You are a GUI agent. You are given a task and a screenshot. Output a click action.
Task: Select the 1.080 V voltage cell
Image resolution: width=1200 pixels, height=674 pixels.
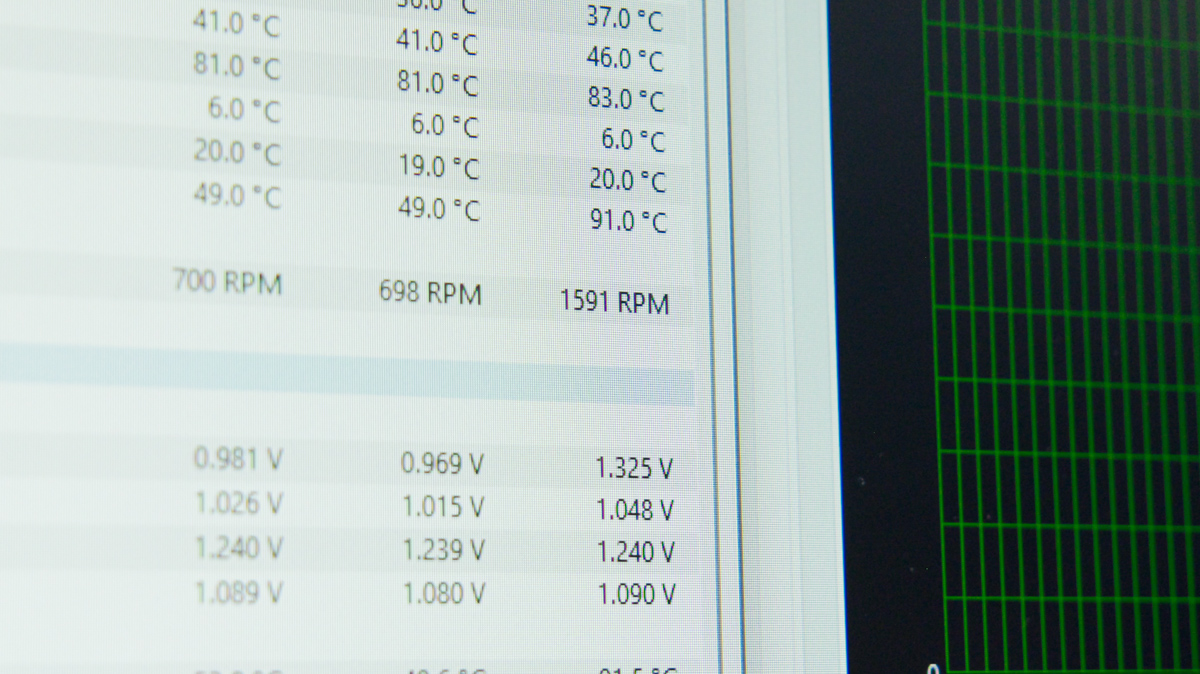[444, 594]
